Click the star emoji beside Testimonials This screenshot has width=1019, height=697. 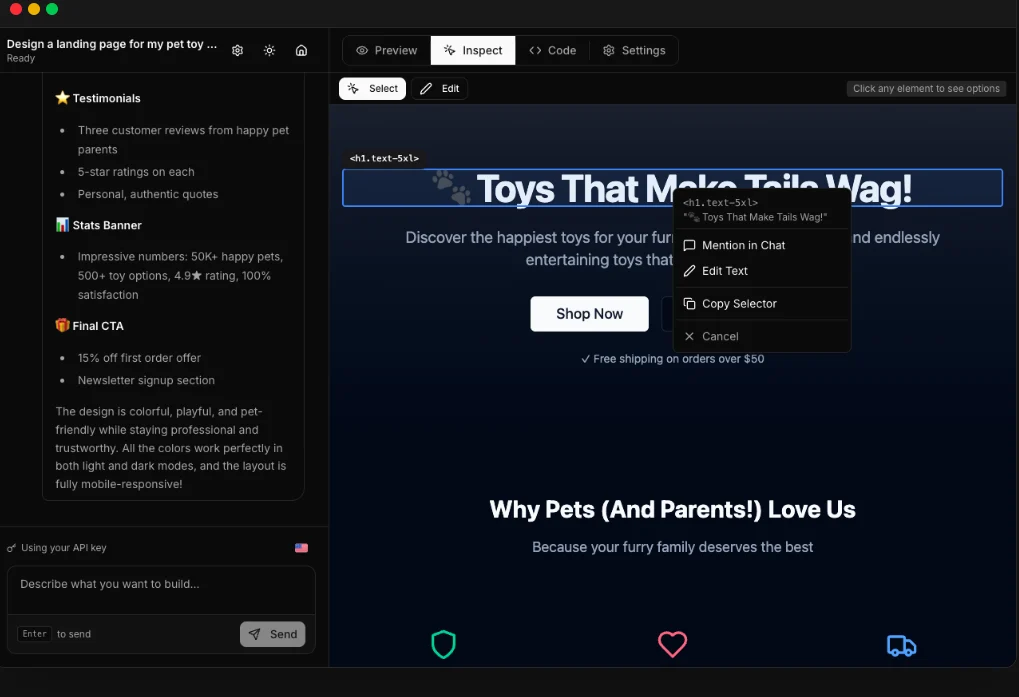62,97
